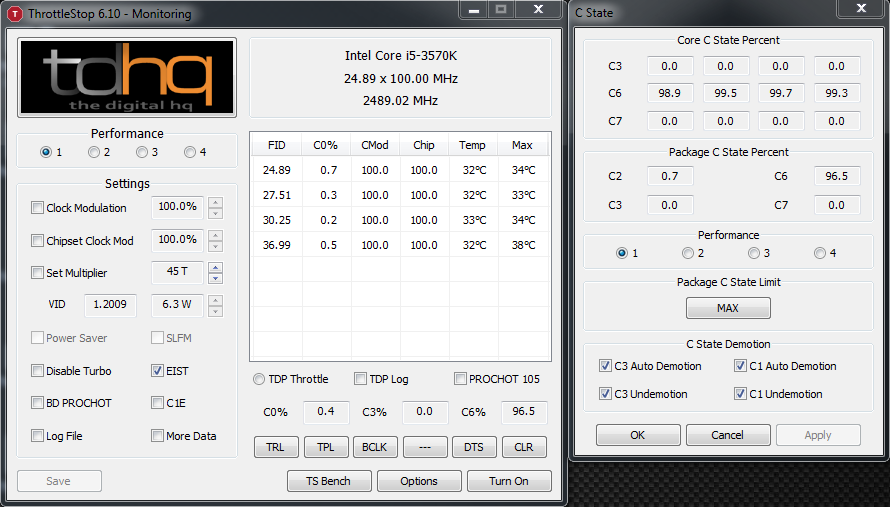Click Chipset Clock Mod down arrow spinner
This screenshot has height=507, width=890.
point(215,246)
